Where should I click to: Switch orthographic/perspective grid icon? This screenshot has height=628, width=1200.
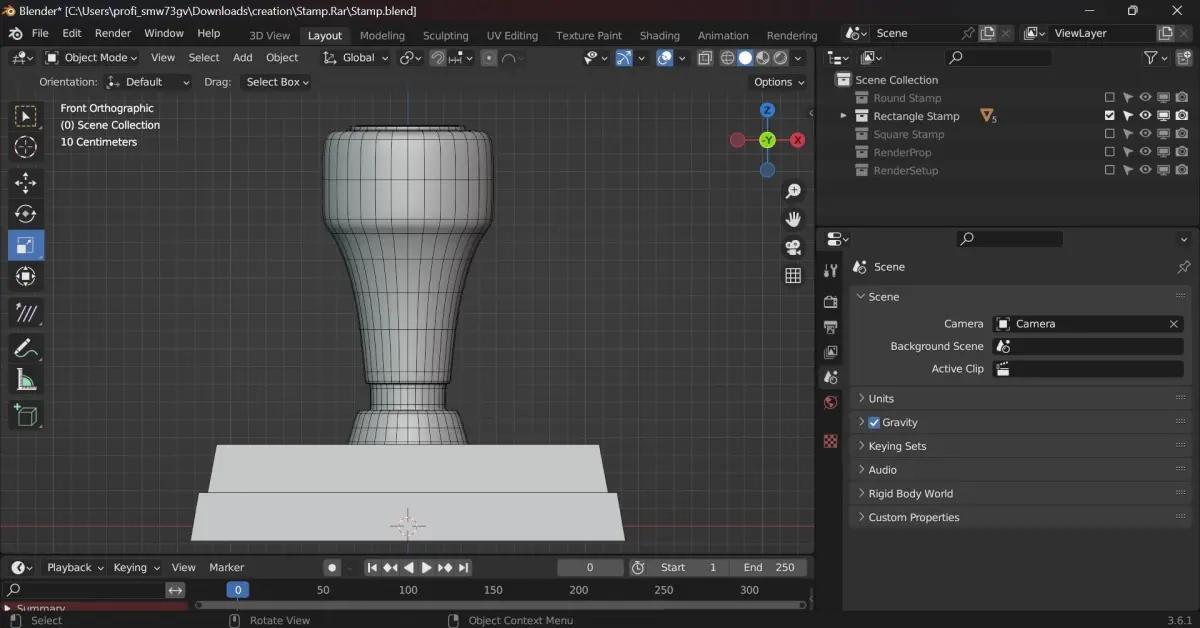793,275
